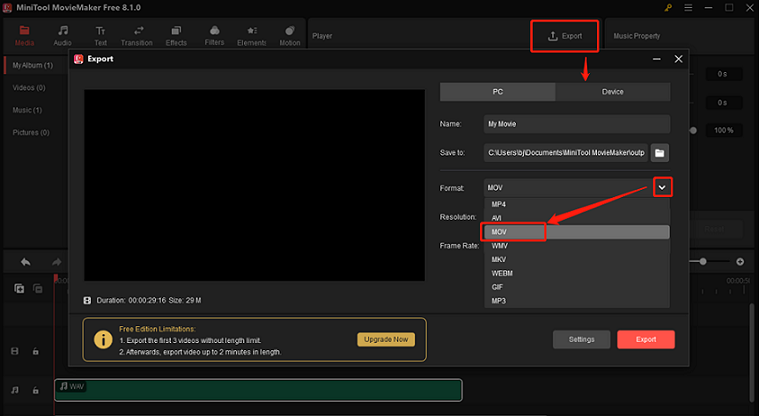Switch to the Device export tab
Image resolution: width=759 pixels, height=416 pixels.
pos(612,92)
